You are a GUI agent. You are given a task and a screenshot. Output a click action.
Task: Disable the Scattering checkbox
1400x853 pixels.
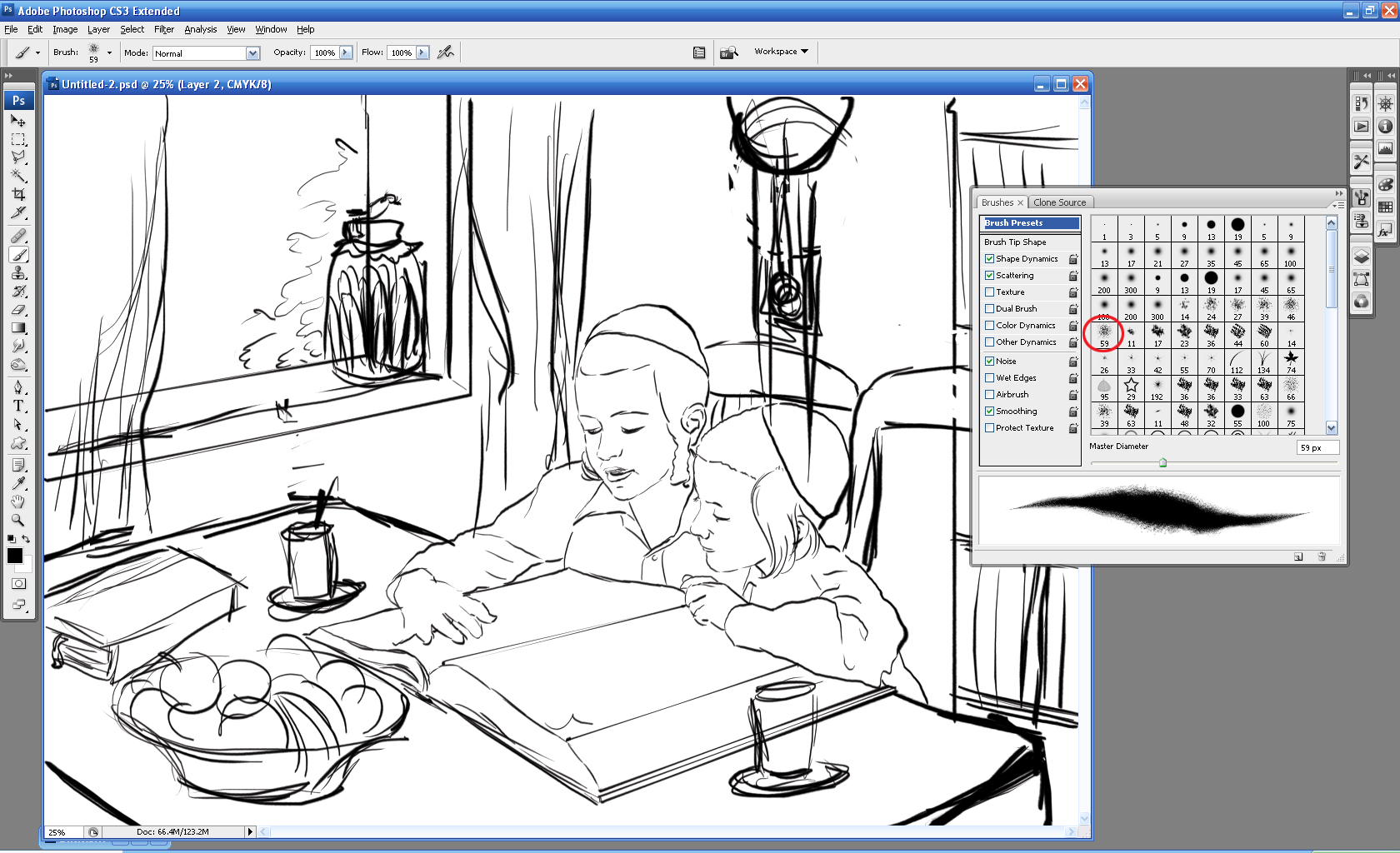(x=989, y=276)
